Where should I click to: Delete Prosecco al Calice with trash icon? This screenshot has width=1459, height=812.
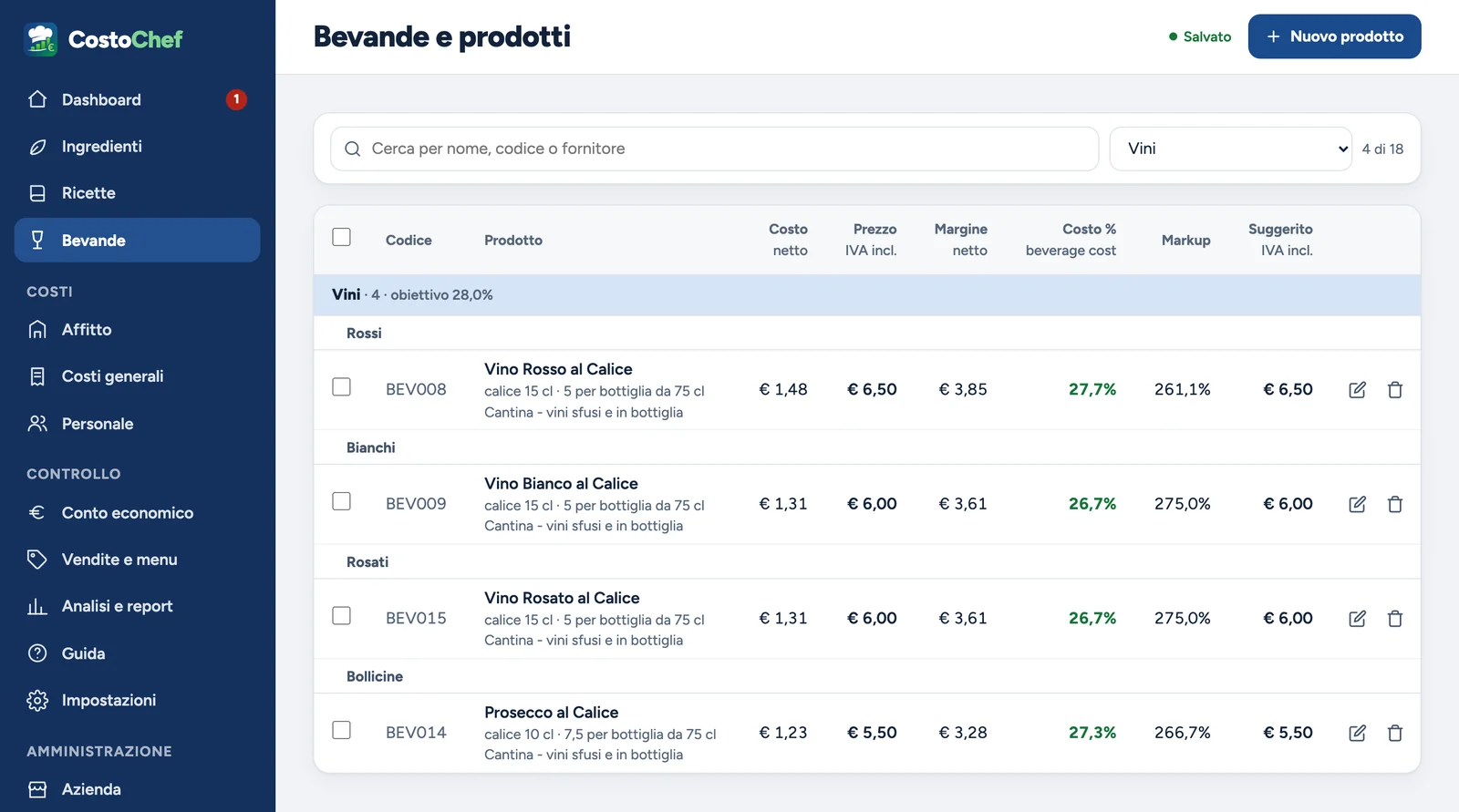coord(1395,733)
